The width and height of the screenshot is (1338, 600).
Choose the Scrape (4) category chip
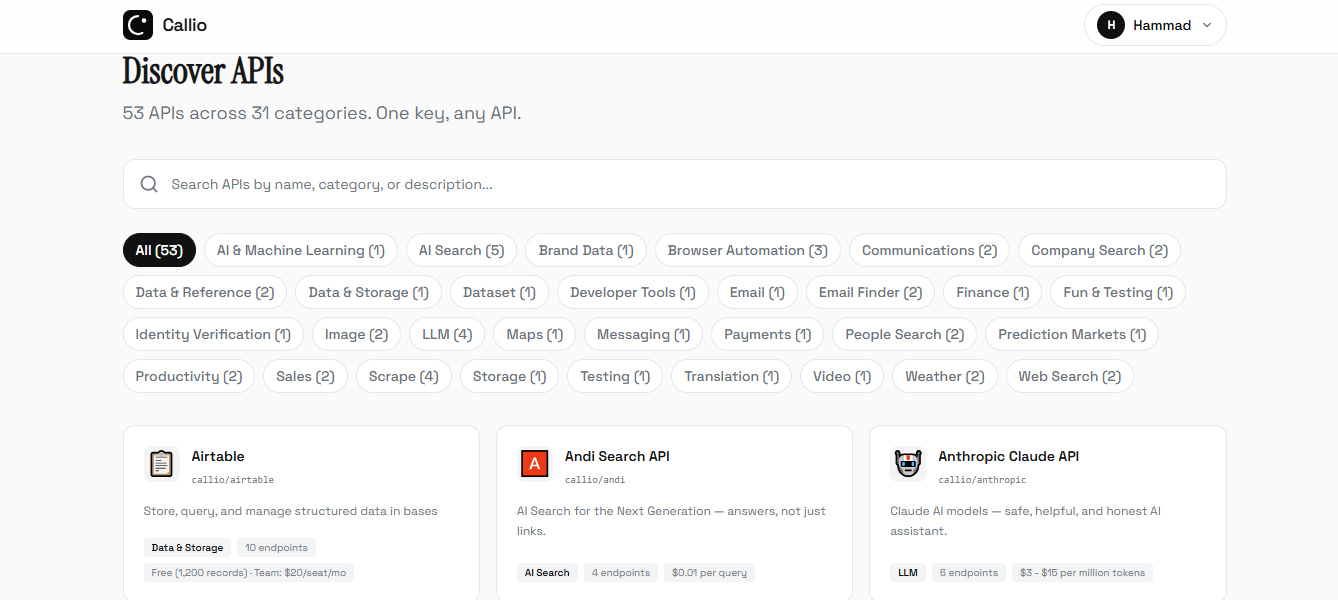[x=403, y=376]
